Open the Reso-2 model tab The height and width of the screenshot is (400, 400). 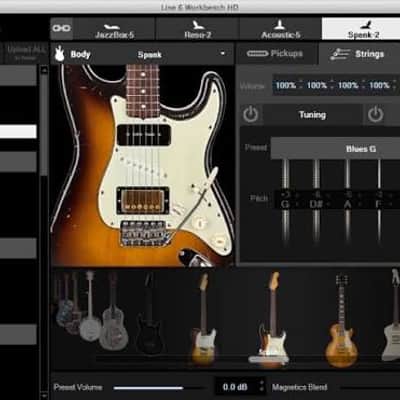coord(197,29)
